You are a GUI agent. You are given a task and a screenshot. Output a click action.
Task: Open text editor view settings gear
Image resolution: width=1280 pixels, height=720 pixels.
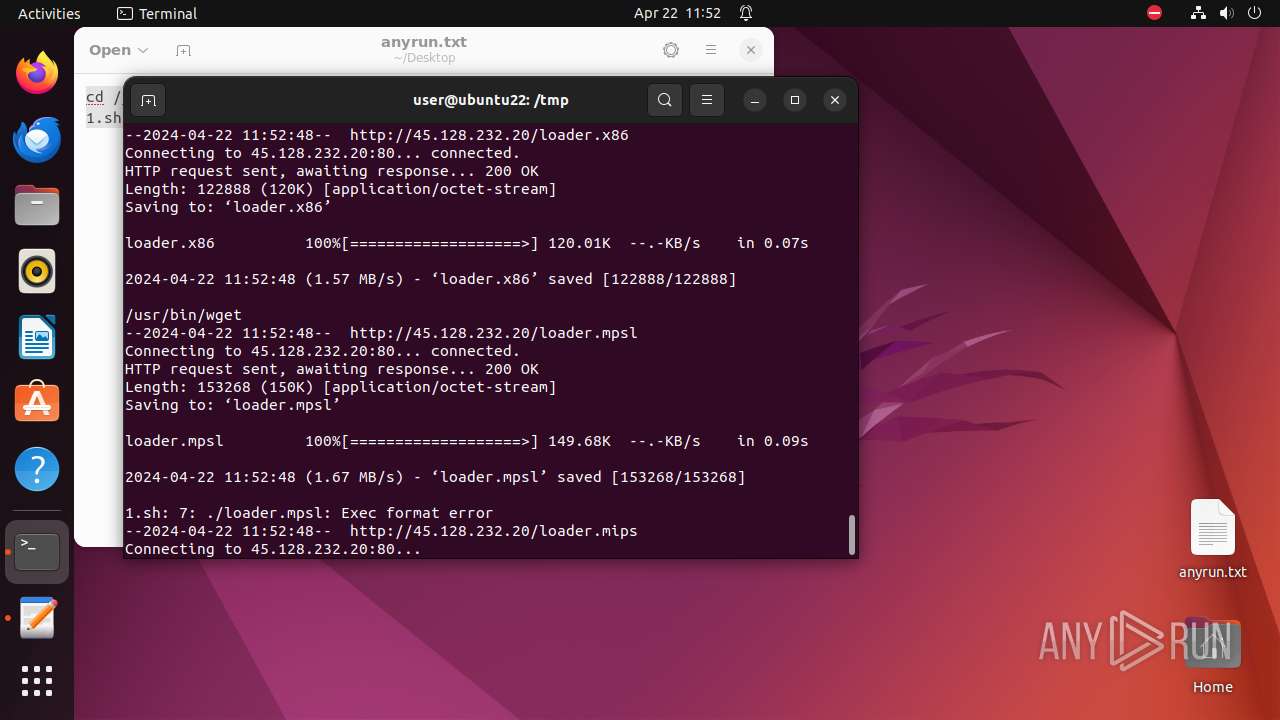pyautogui.click(x=671, y=50)
